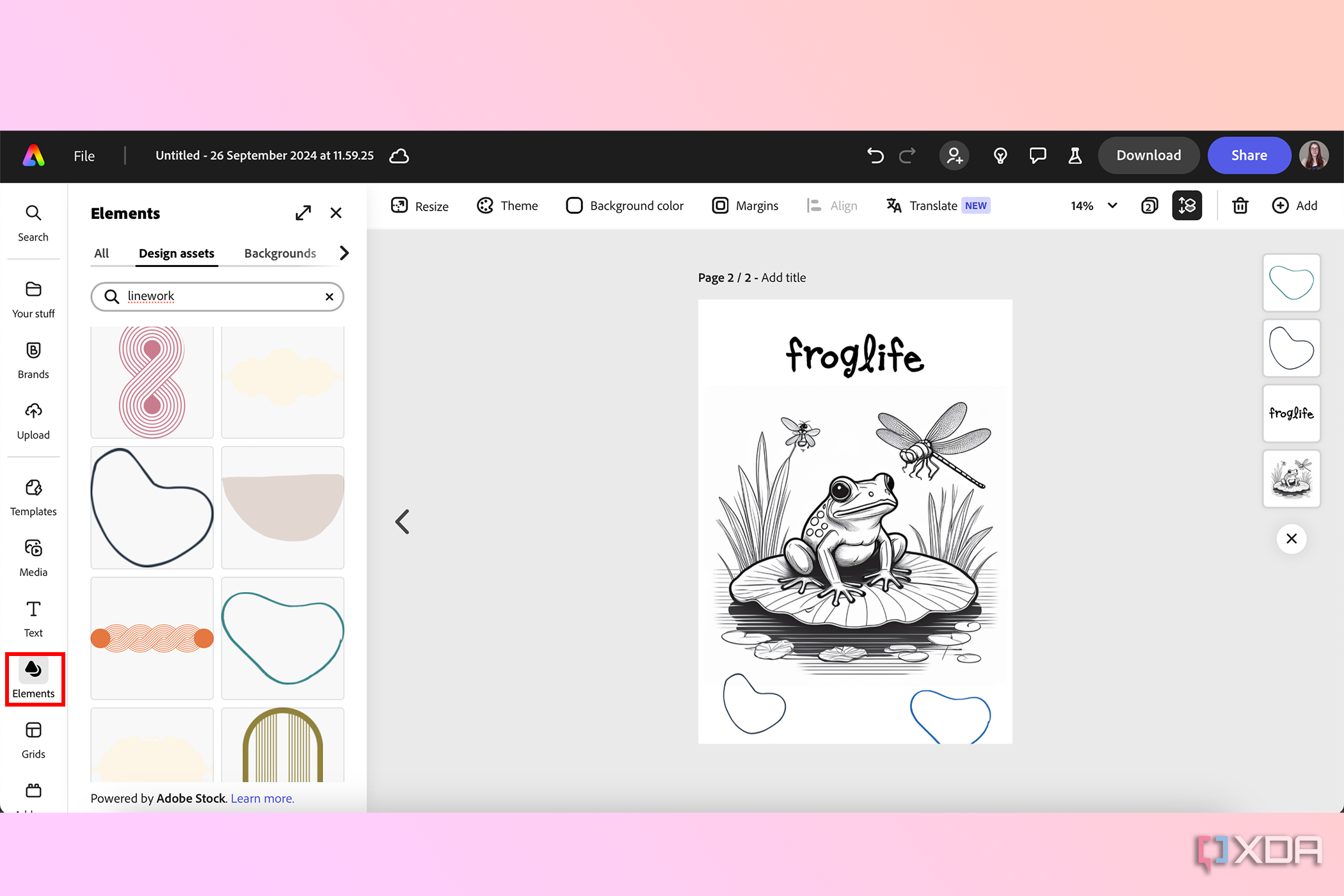Open the Learn more link
The height and width of the screenshot is (896, 1344).
pyautogui.click(x=262, y=798)
